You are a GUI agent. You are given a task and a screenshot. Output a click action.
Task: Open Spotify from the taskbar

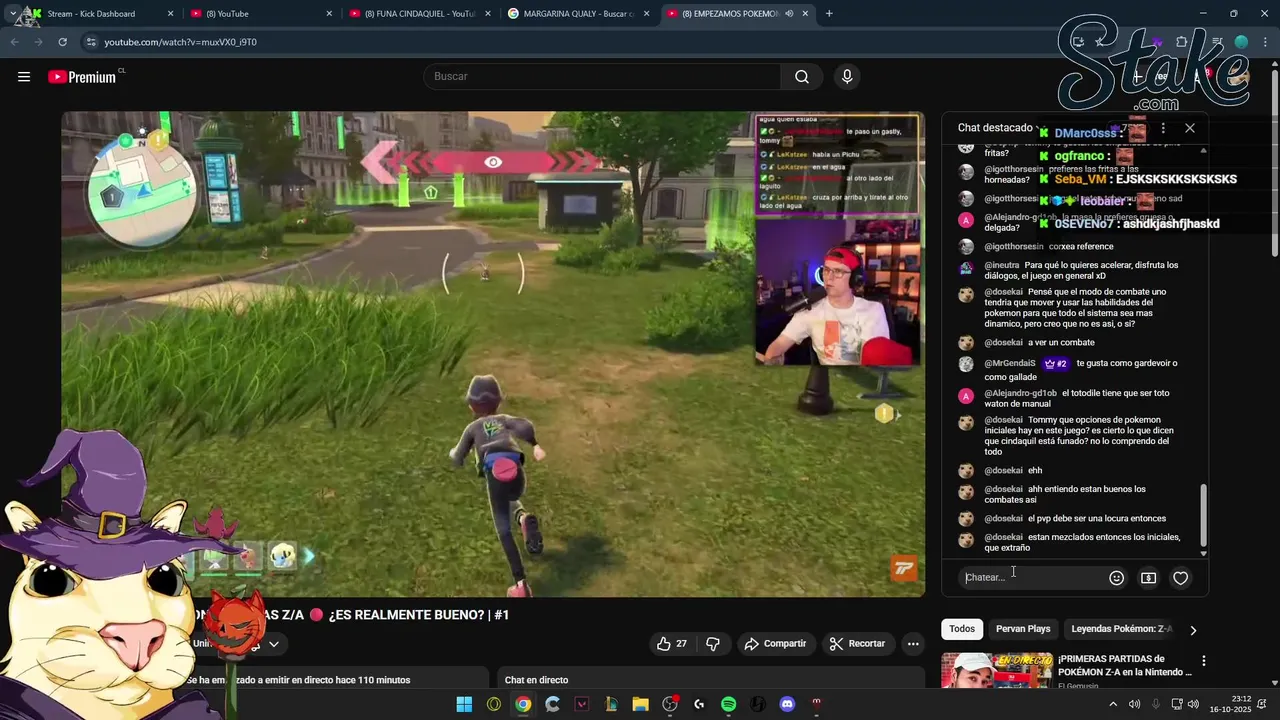click(x=729, y=704)
